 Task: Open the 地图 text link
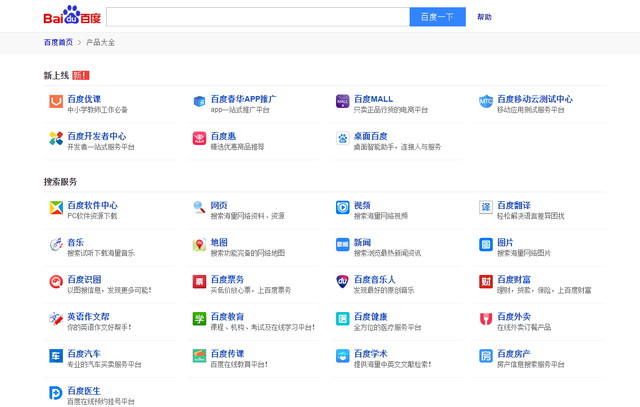[219, 242]
